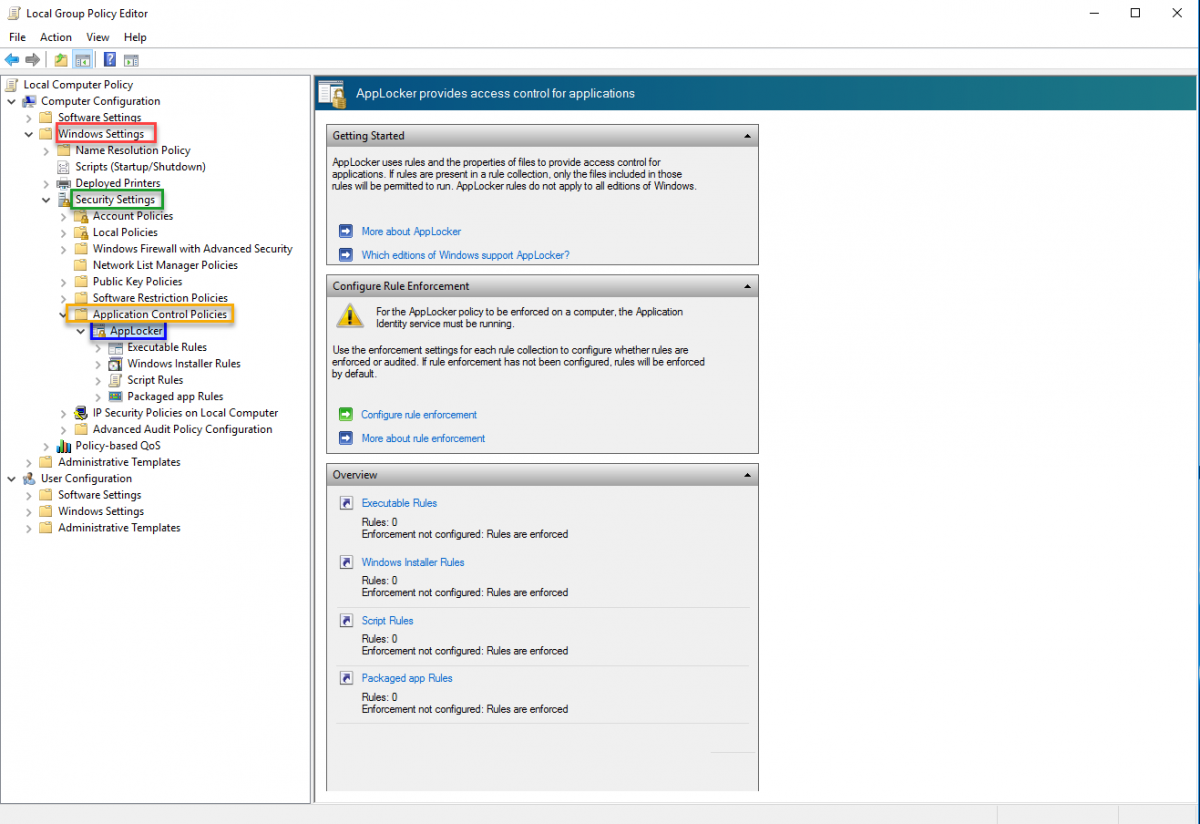
Task: Click the Up one level folder icon
Action: pos(61,60)
